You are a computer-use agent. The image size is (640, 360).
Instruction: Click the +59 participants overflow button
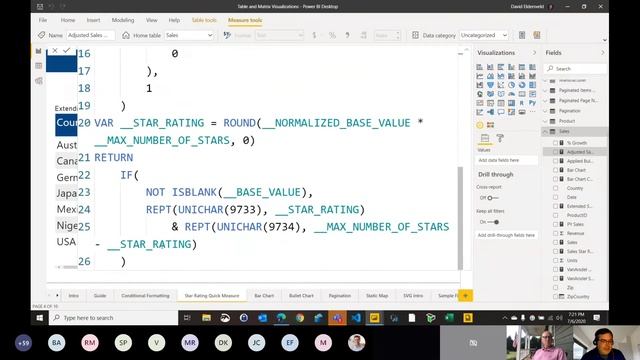tap(23, 343)
